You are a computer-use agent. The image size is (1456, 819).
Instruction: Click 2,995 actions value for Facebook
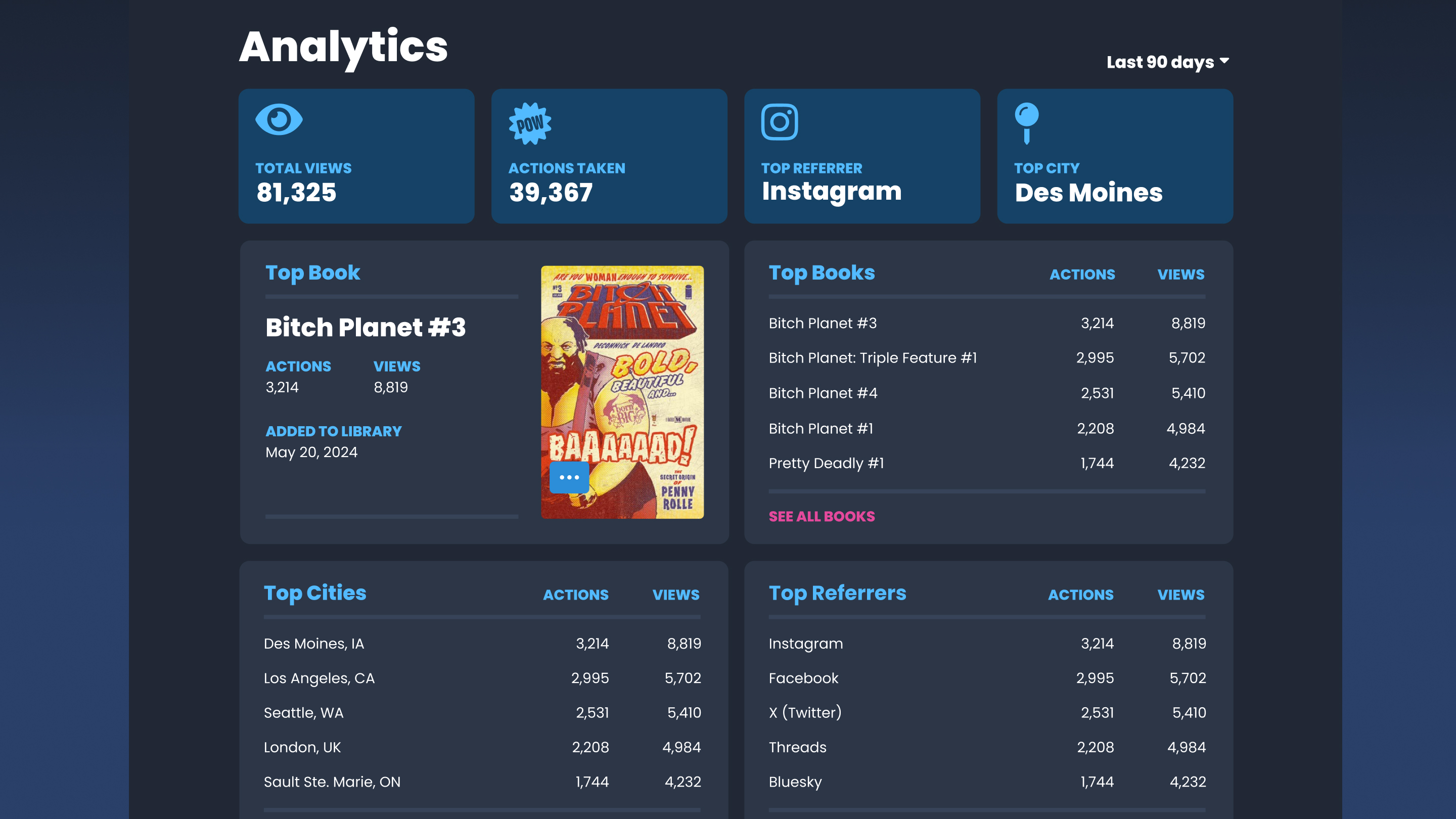[x=1095, y=678]
